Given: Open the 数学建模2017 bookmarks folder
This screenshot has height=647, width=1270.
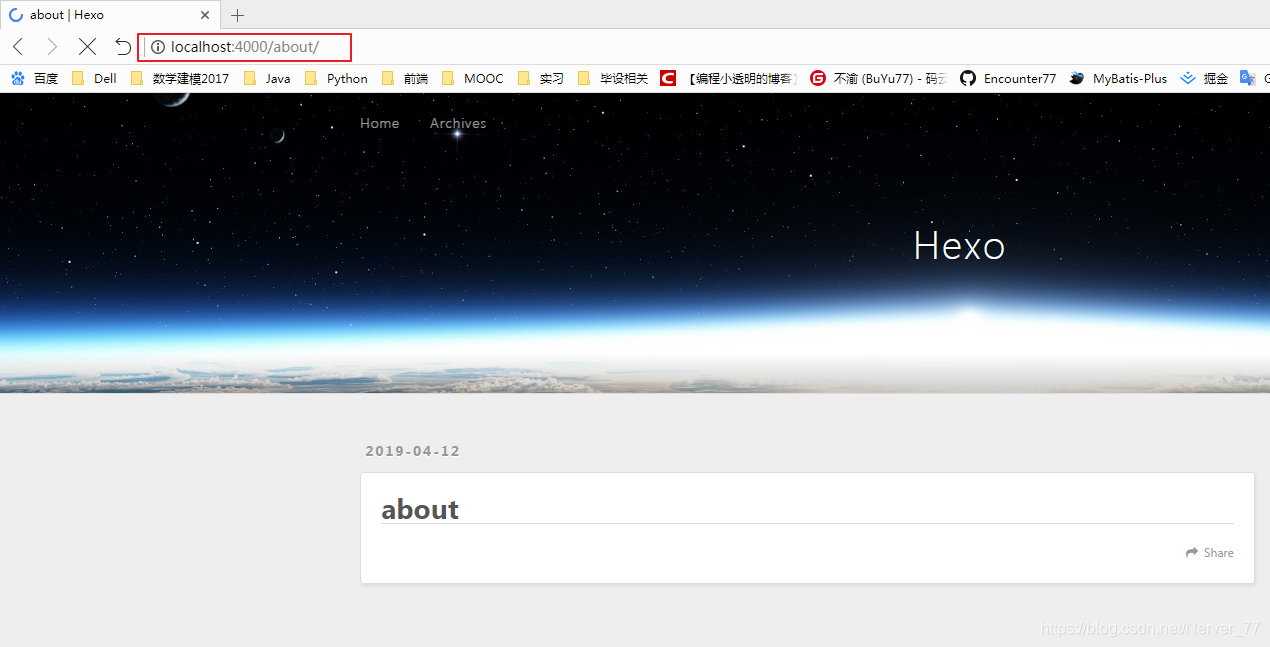Looking at the screenshot, I should point(180,78).
